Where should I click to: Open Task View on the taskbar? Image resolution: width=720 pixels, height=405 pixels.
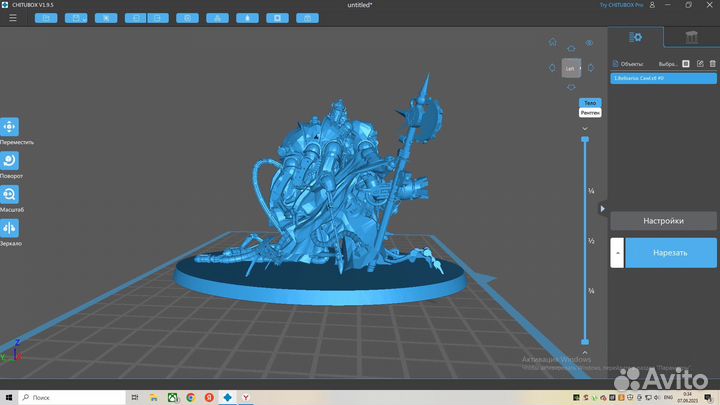[x=135, y=397]
